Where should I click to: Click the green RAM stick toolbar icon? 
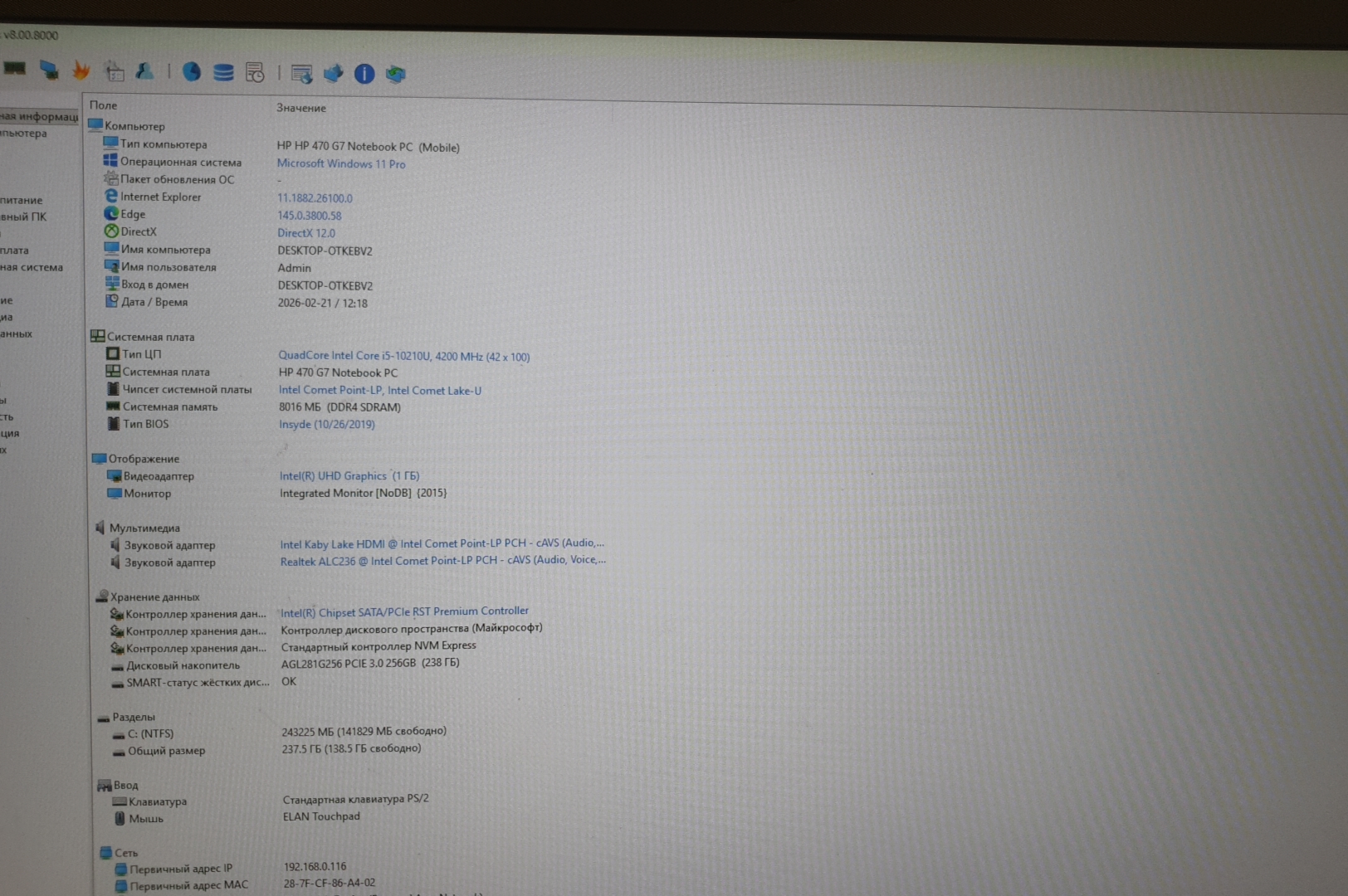pyautogui.click(x=14, y=69)
